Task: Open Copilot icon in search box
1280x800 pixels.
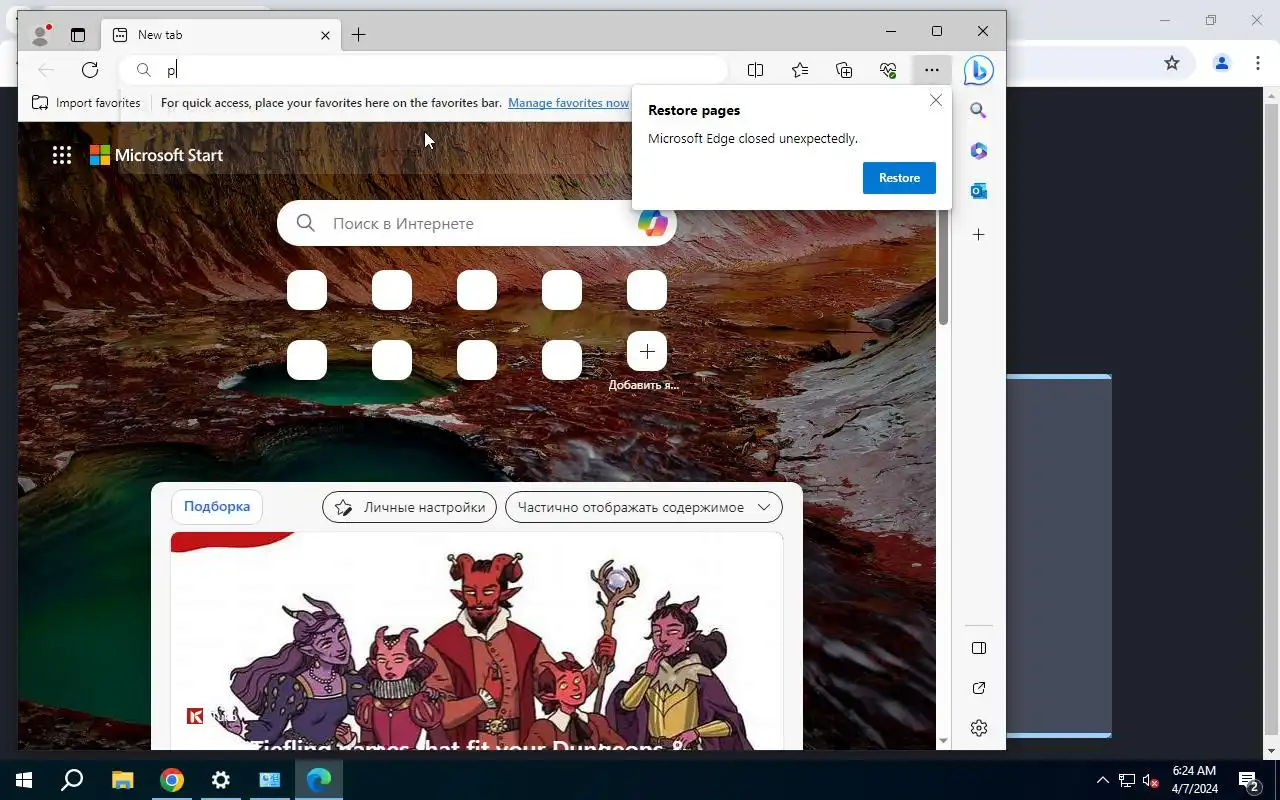Action: 653,223
